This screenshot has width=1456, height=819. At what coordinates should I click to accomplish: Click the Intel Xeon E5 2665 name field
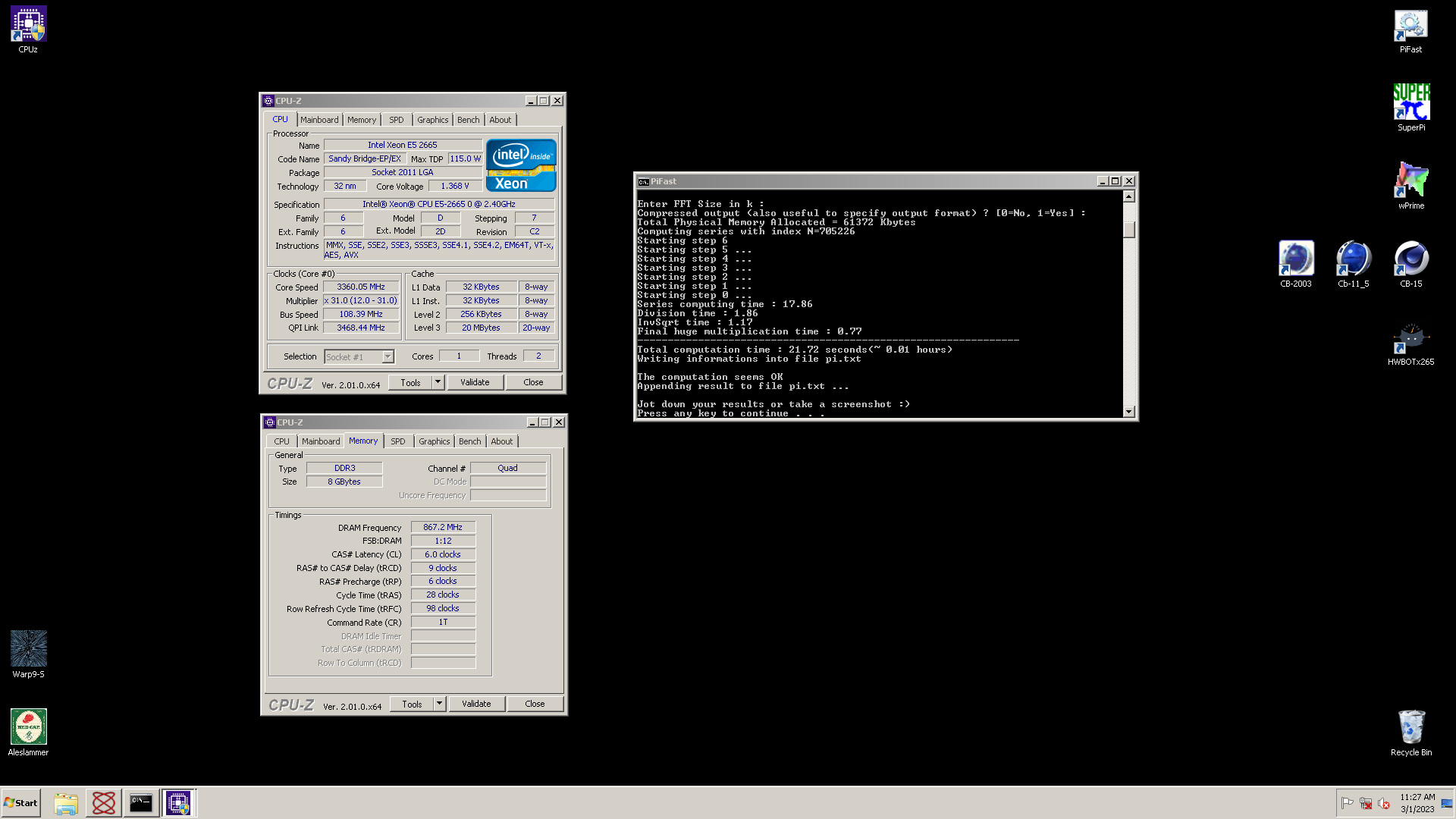click(403, 145)
